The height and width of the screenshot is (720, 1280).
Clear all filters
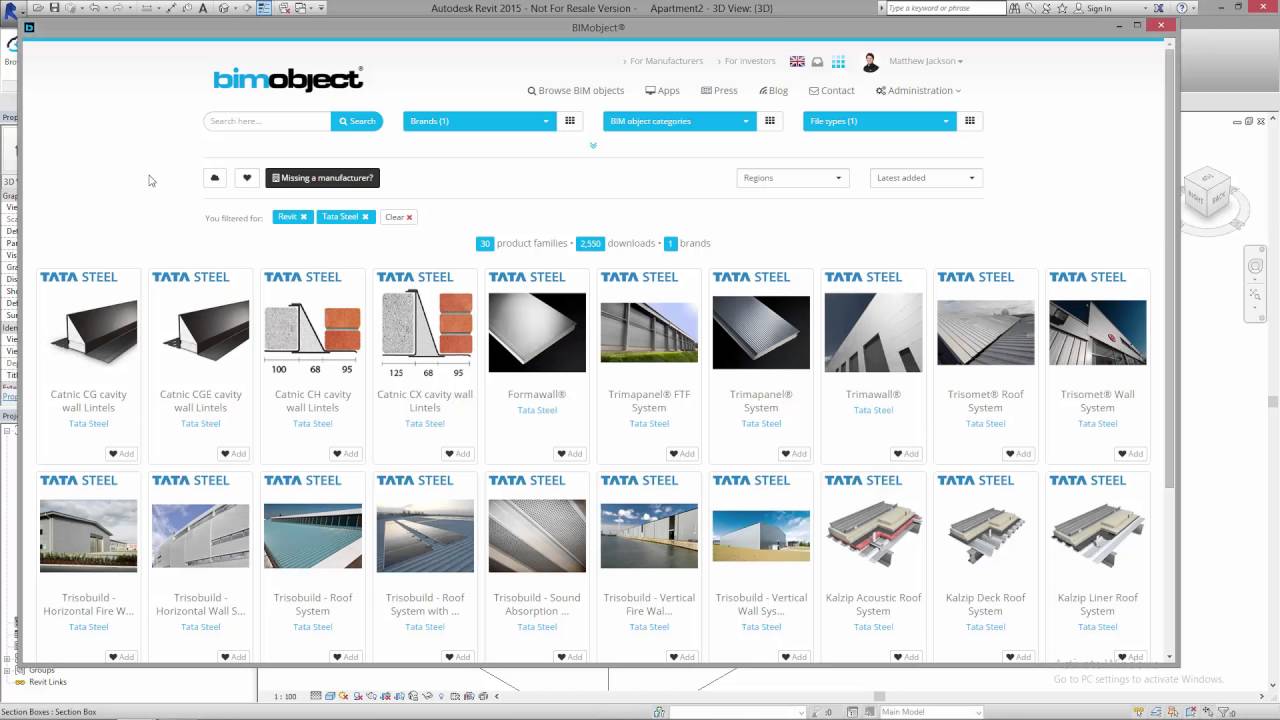[398, 217]
